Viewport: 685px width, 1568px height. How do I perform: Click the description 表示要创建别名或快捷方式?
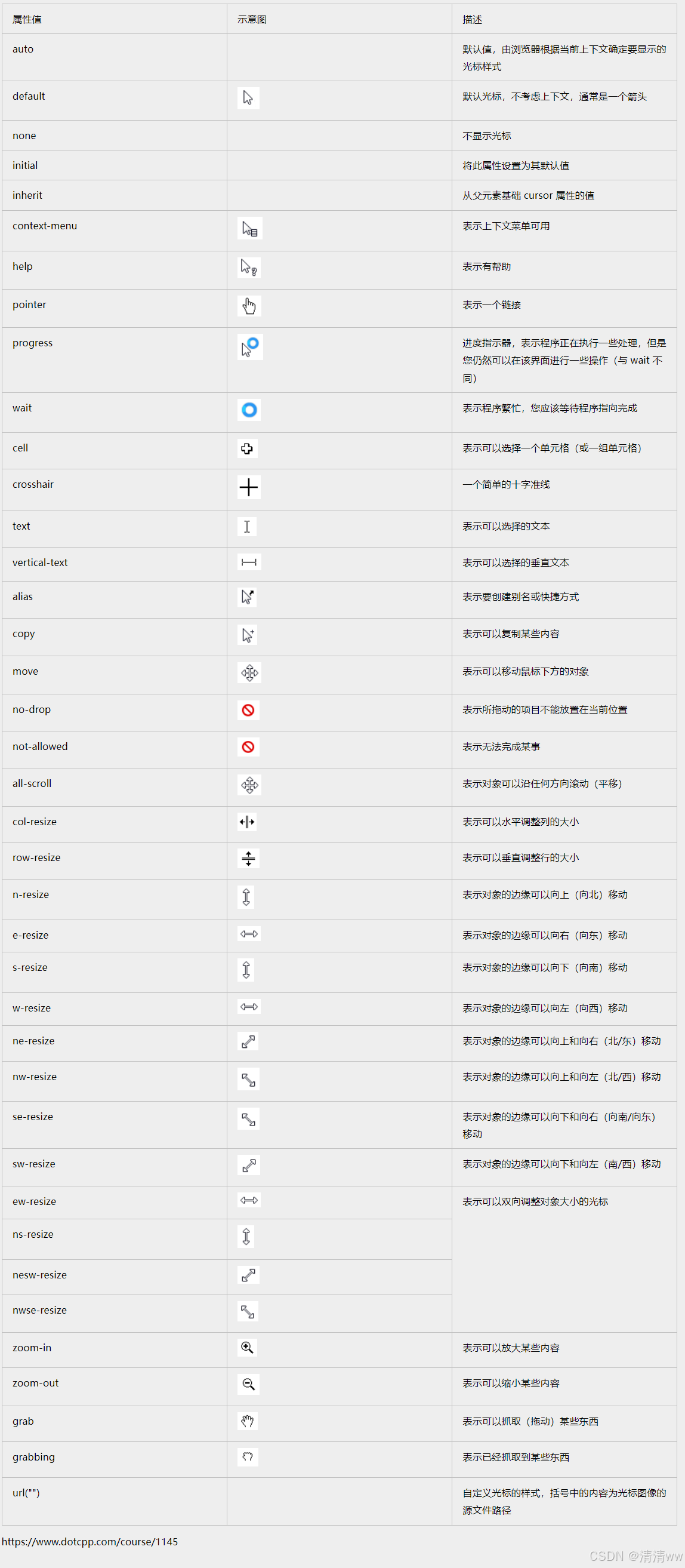click(521, 597)
